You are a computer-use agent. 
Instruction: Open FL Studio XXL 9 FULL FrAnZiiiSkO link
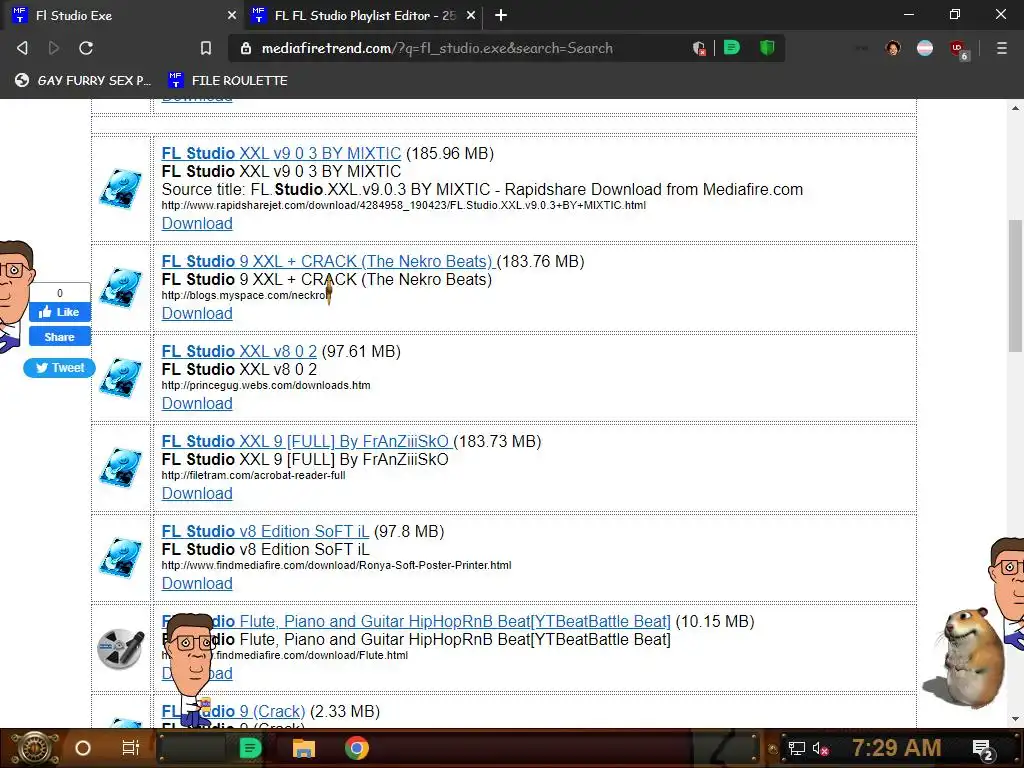pyautogui.click(x=307, y=441)
